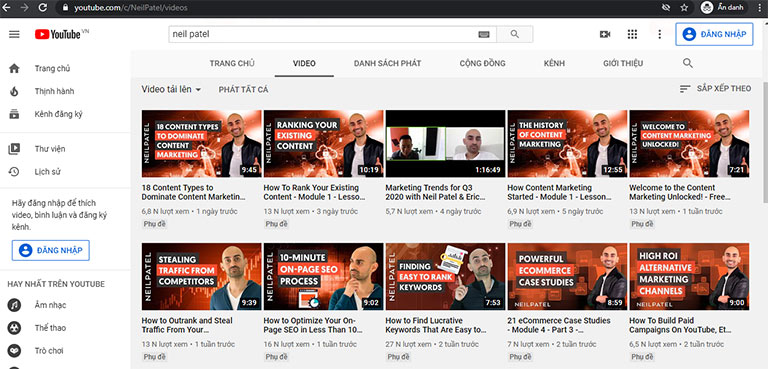
Task: Click PHÁT TẤT CẢ link
Action: (243, 90)
